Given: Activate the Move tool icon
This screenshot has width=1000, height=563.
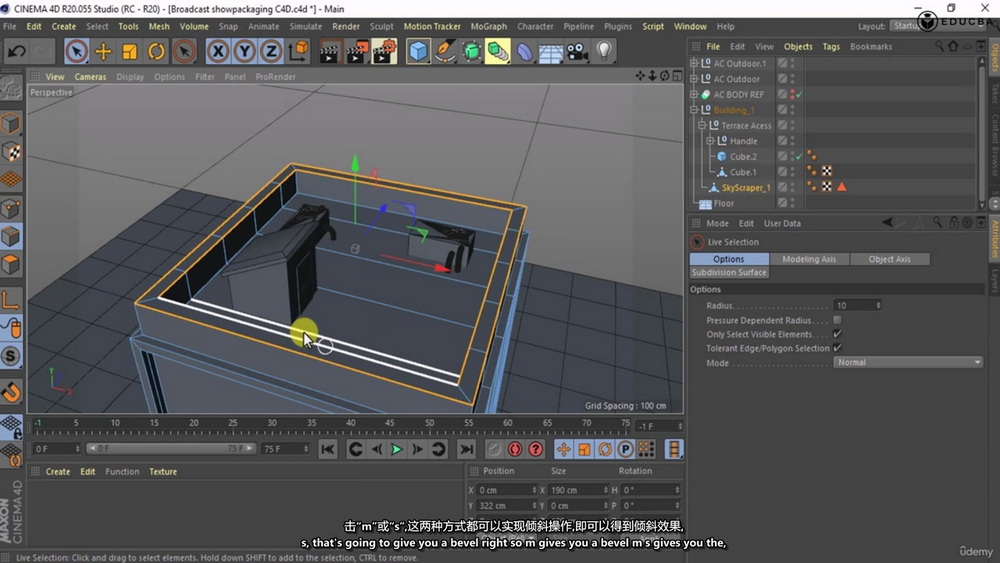Looking at the screenshot, I should tap(103, 51).
